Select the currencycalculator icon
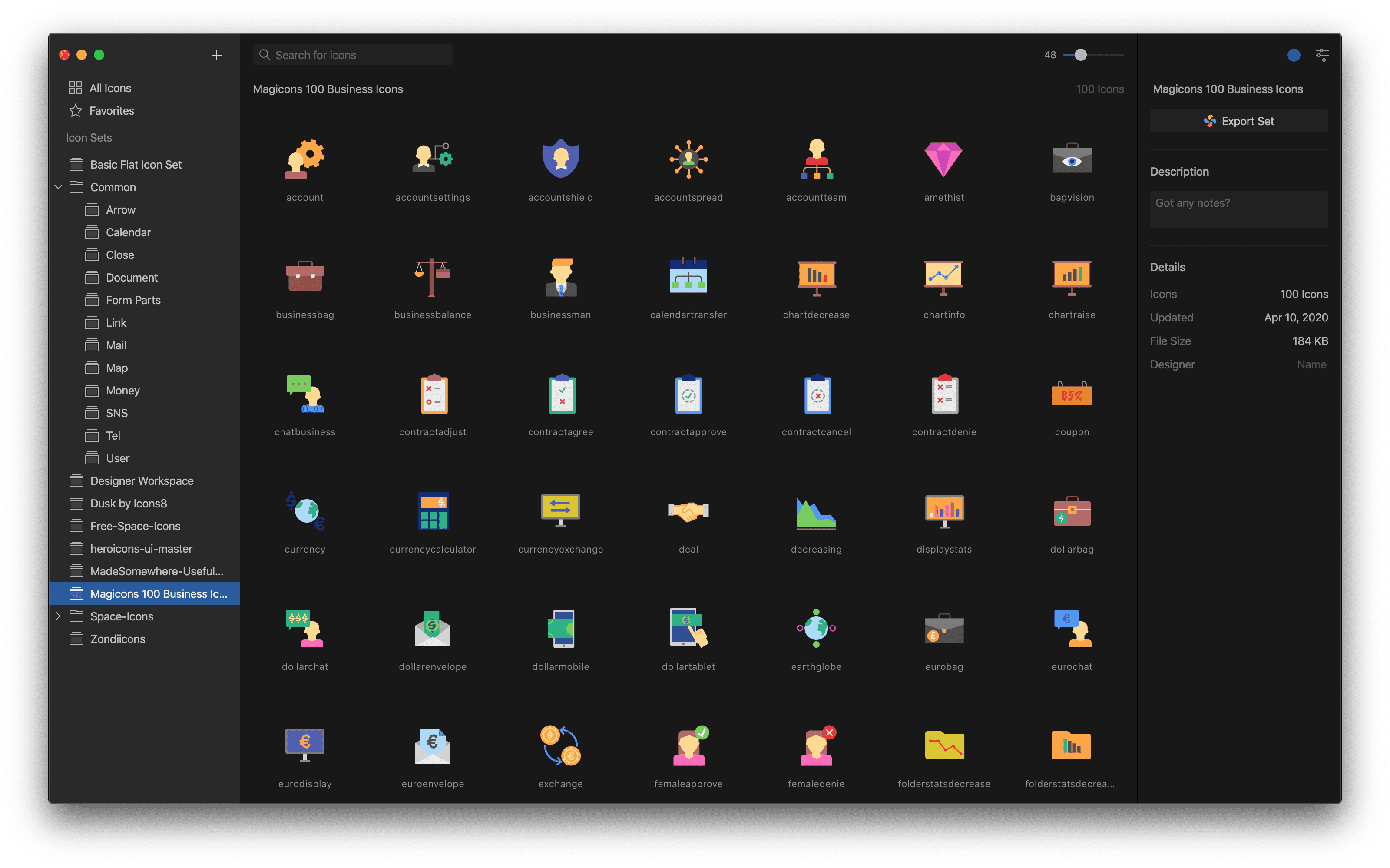1390x868 pixels. coord(433,511)
